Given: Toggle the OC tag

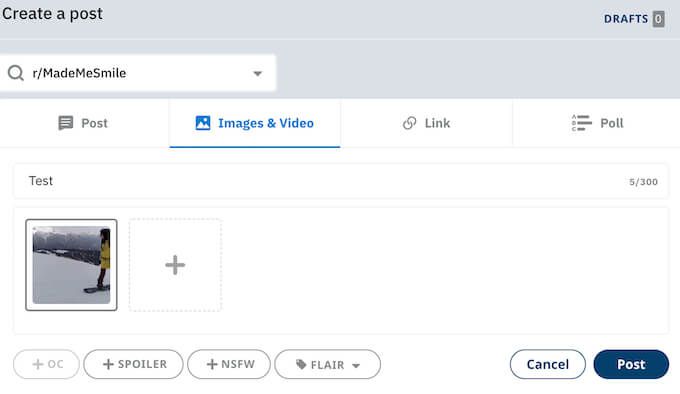Looking at the screenshot, I should click(x=46, y=364).
